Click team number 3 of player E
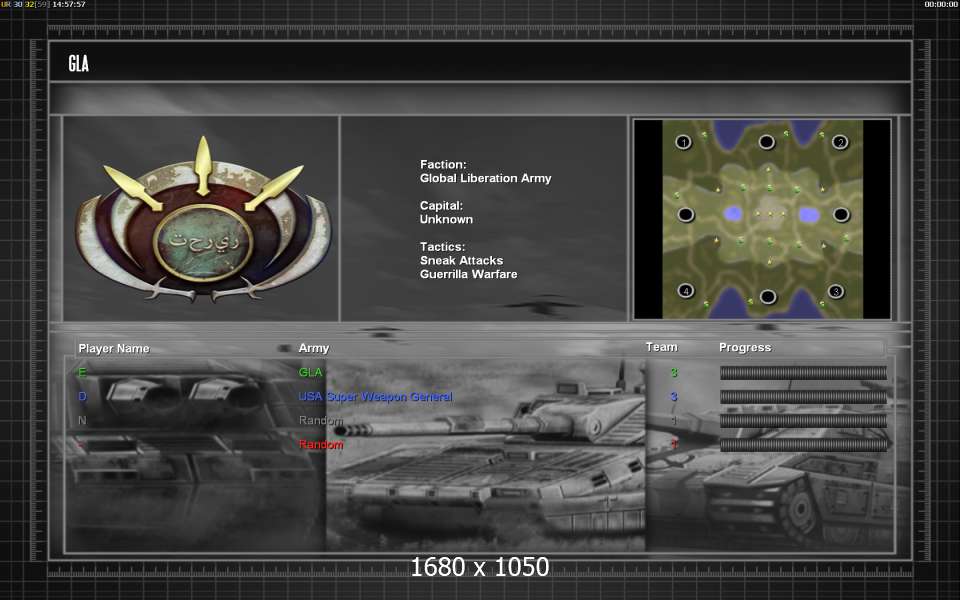Screen dimensions: 960x600 (674, 372)
